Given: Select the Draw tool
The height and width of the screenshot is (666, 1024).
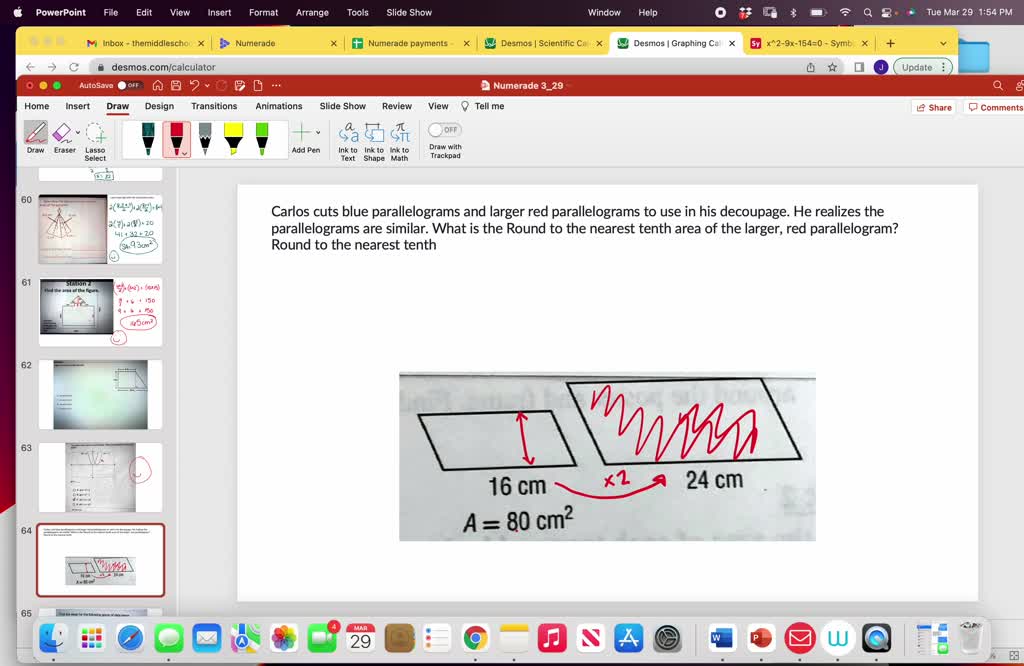Looking at the screenshot, I should point(36,133).
